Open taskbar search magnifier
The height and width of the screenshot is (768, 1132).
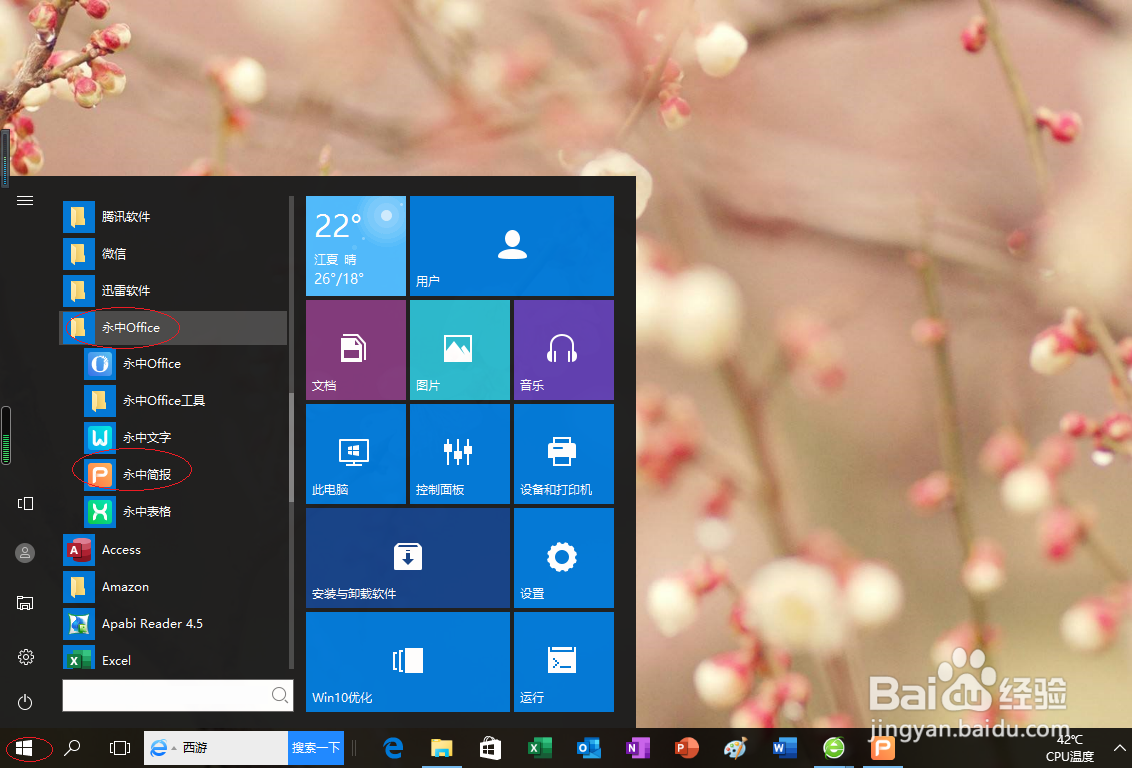click(x=72, y=749)
